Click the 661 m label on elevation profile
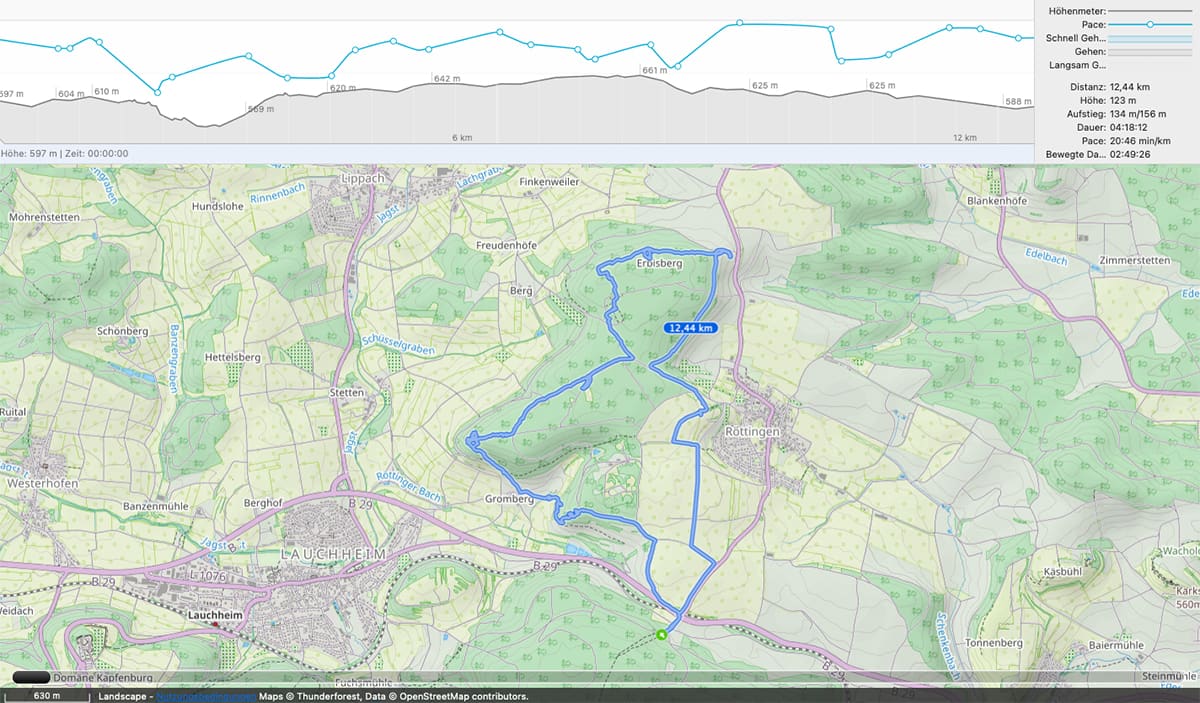This screenshot has width=1200, height=703. pos(655,71)
